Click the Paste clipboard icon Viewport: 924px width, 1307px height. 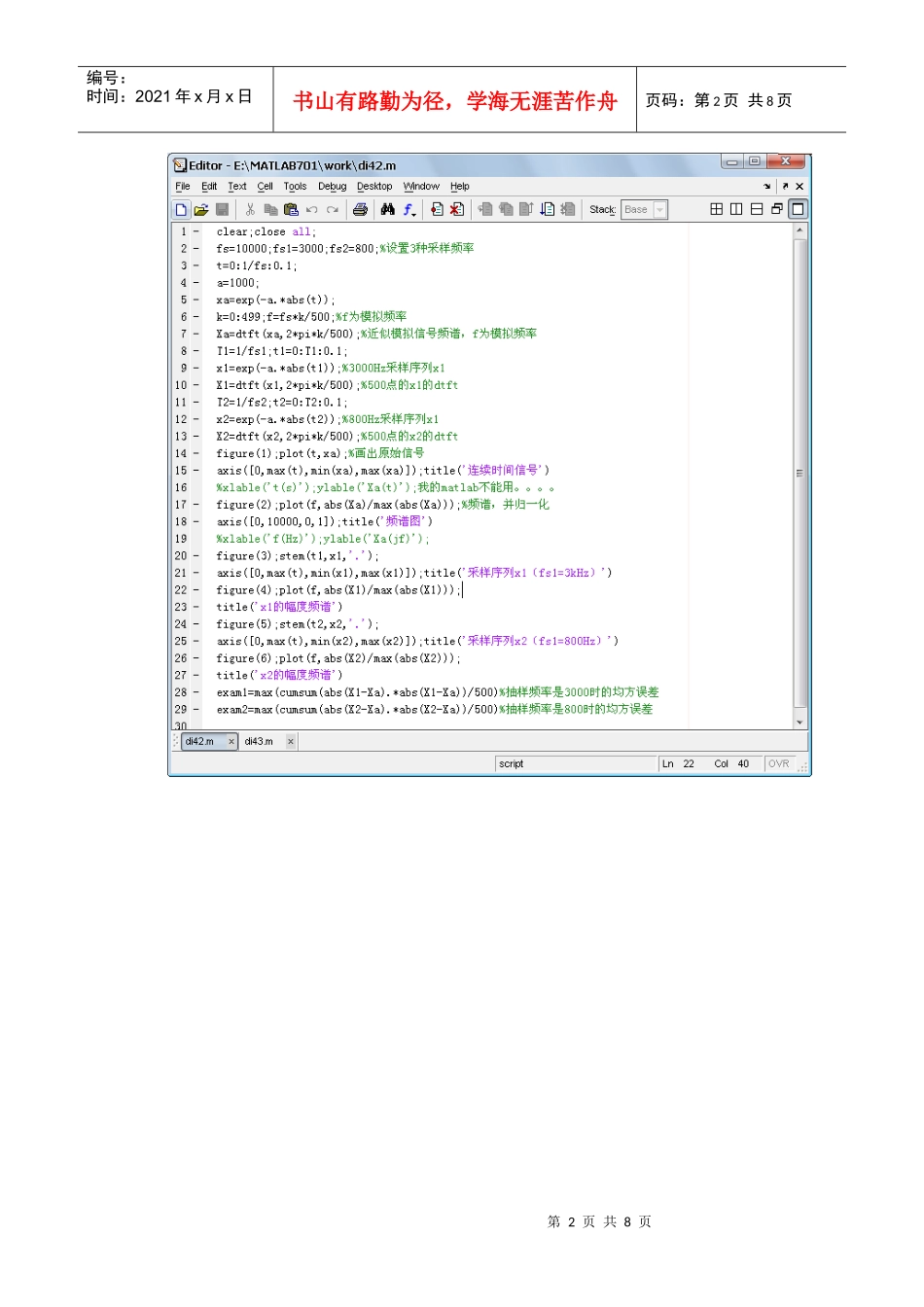pyautogui.click(x=291, y=209)
